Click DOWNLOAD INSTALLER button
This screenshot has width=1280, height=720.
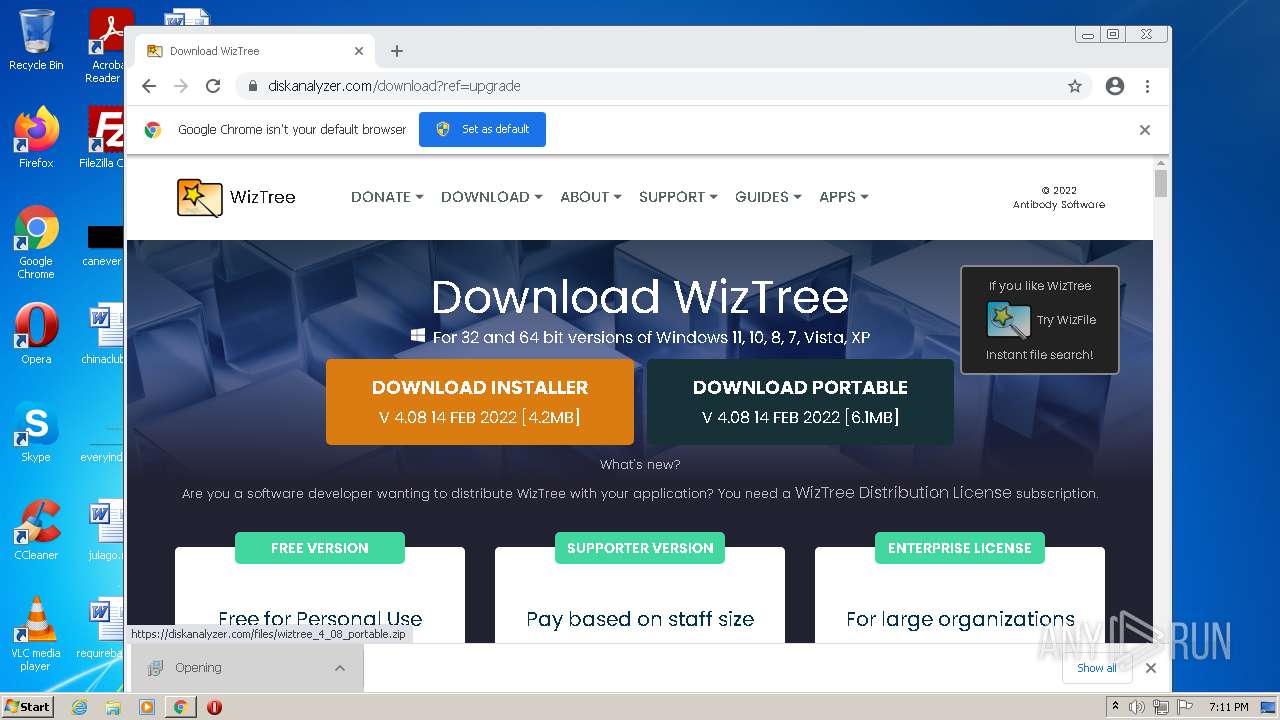pos(480,402)
